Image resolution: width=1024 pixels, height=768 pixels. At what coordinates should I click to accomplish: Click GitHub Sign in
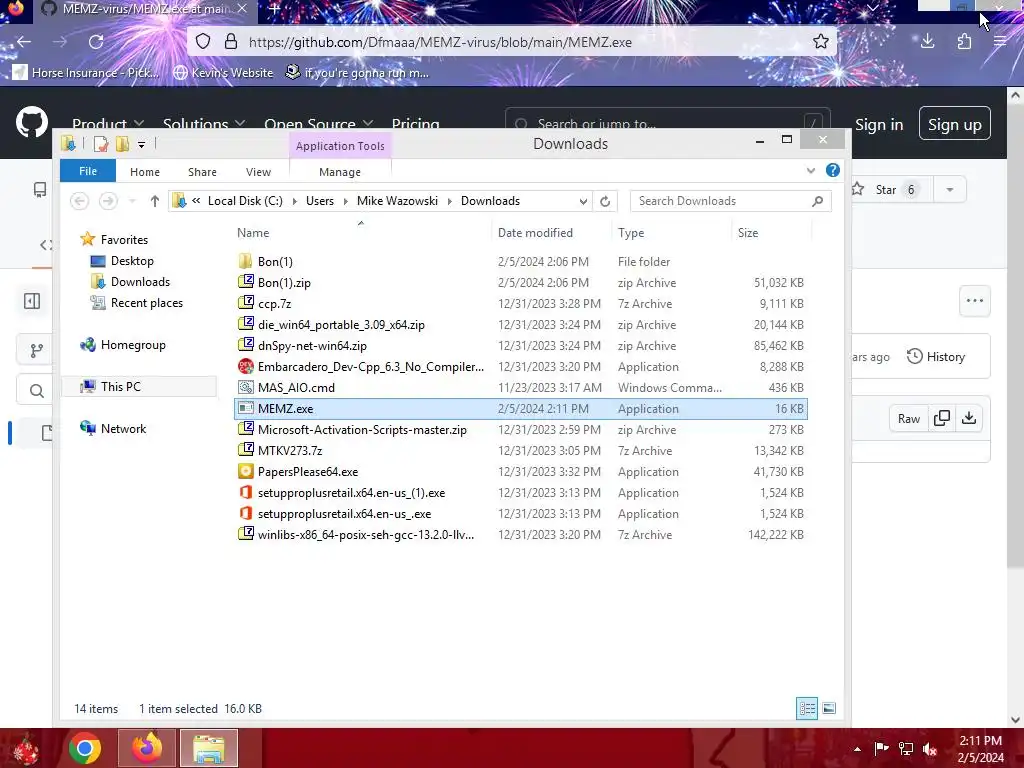(879, 124)
